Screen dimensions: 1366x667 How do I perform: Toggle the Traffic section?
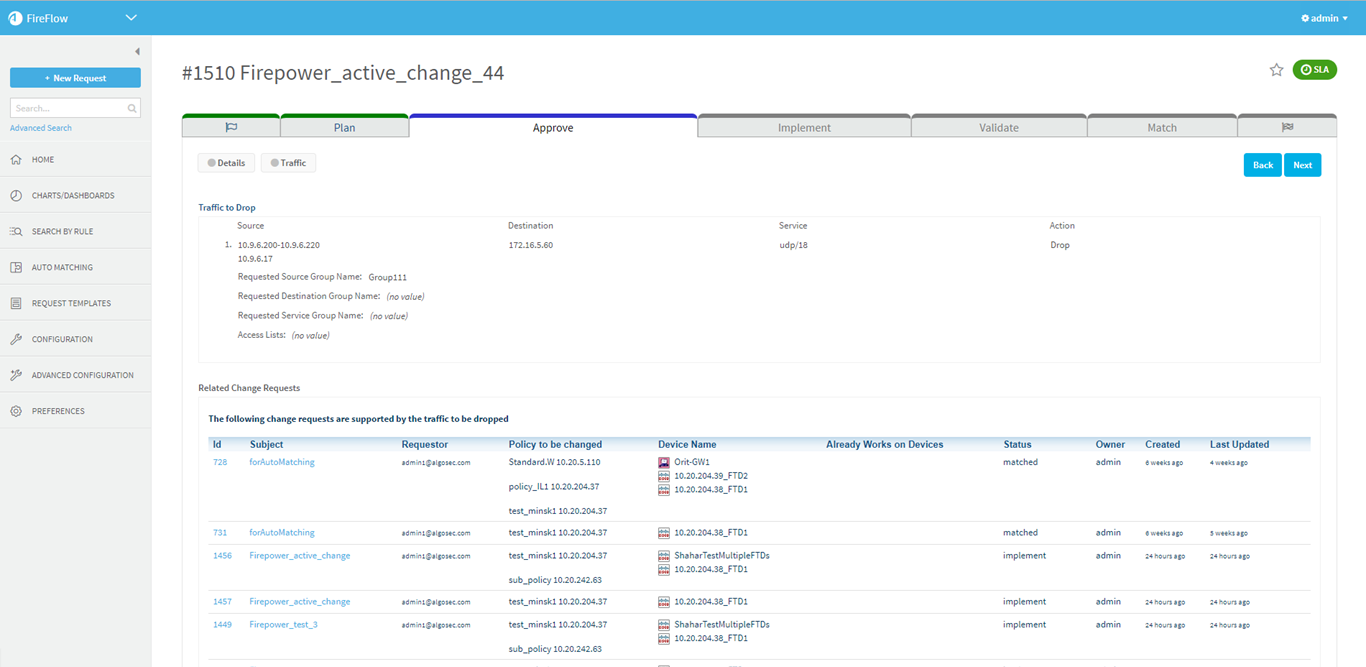tap(288, 163)
